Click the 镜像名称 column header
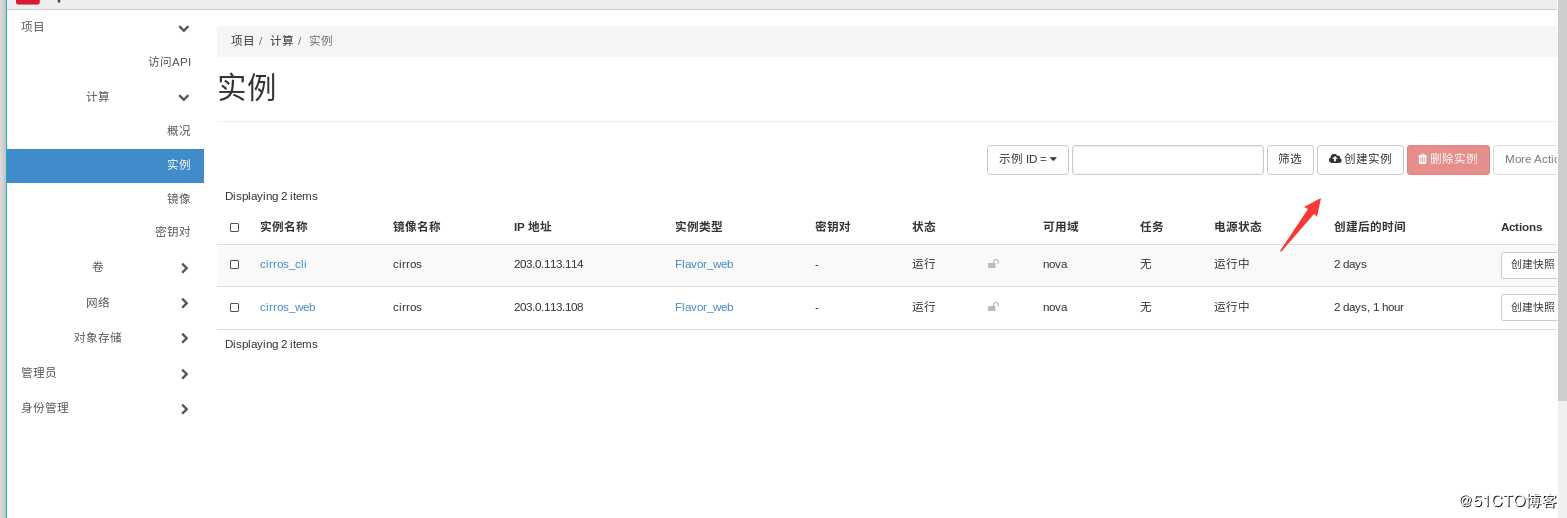The height and width of the screenshot is (518, 1567). [x=417, y=227]
